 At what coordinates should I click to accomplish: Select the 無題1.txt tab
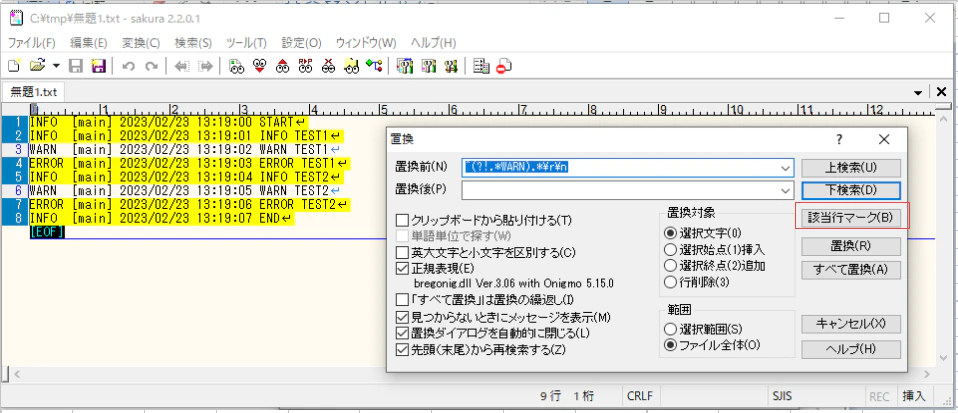click(x=34, y=92)
